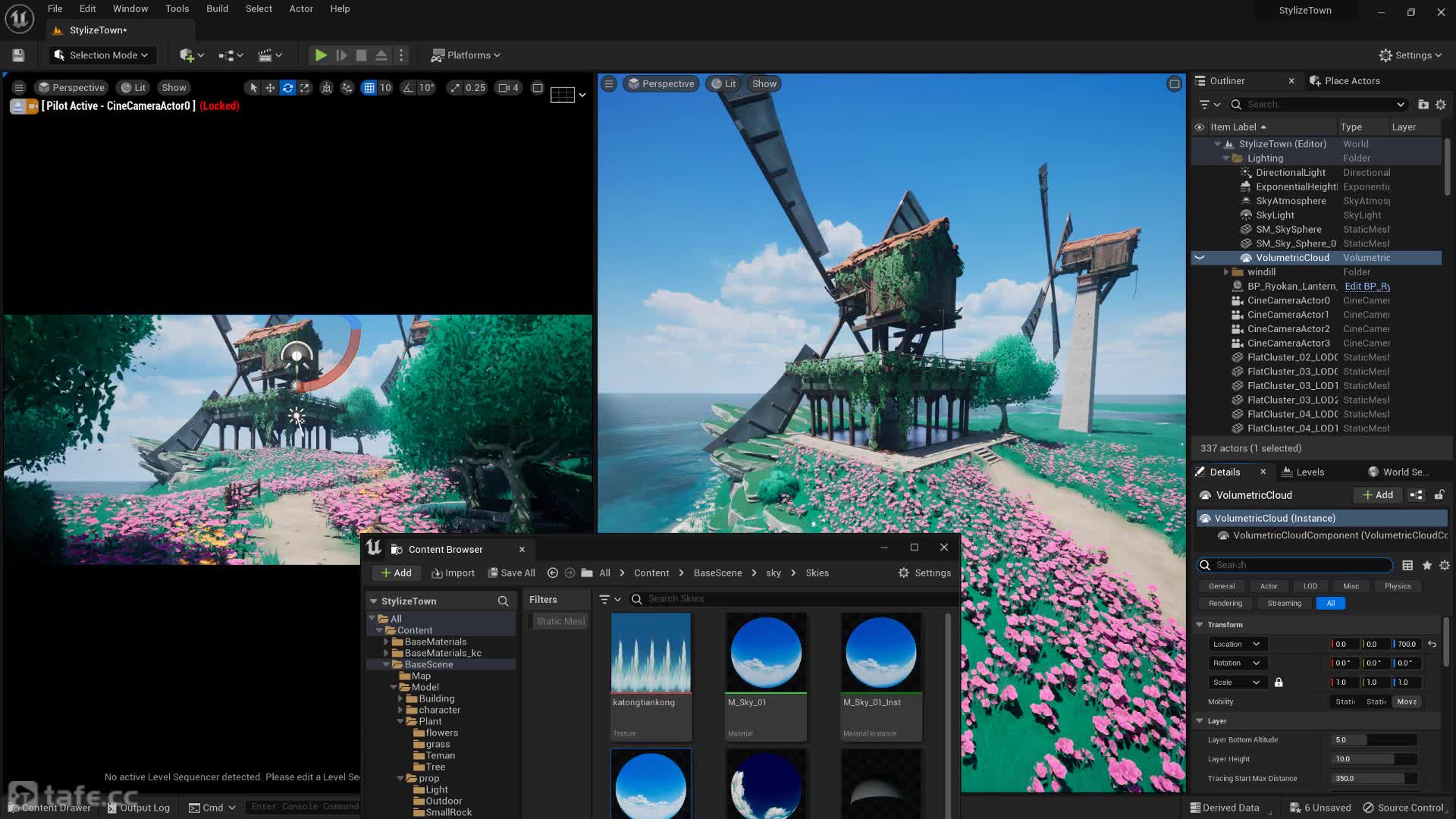Toggle visibility eye column in Outliner header
This screenshot has height=819, width=1456.
point(1199,127)
